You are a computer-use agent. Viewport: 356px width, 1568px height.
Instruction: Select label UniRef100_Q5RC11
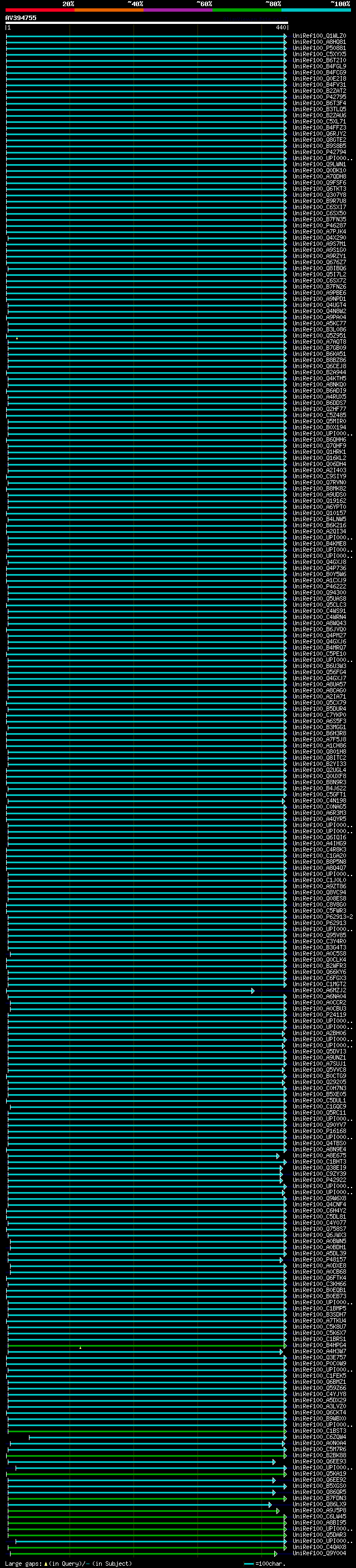pyautogui.click(x=319, y=1112)
